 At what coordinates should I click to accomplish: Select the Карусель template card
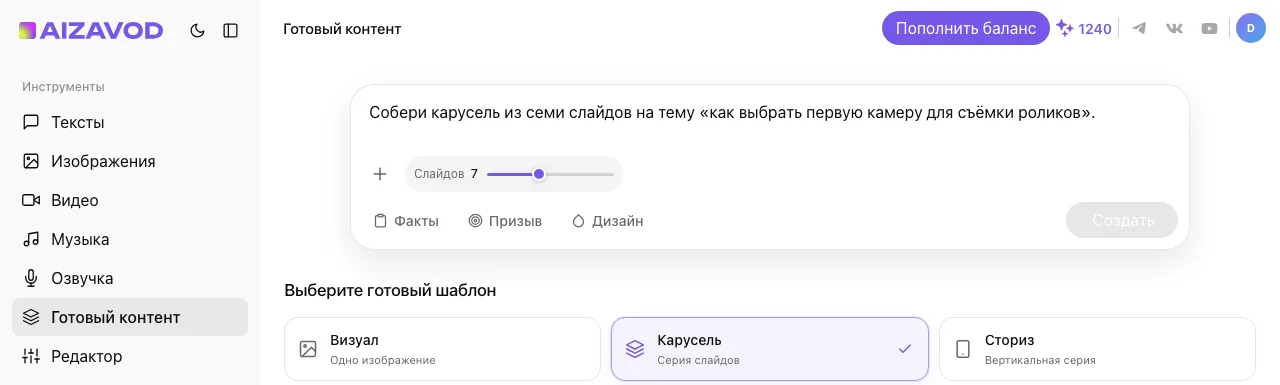point(769,349)
